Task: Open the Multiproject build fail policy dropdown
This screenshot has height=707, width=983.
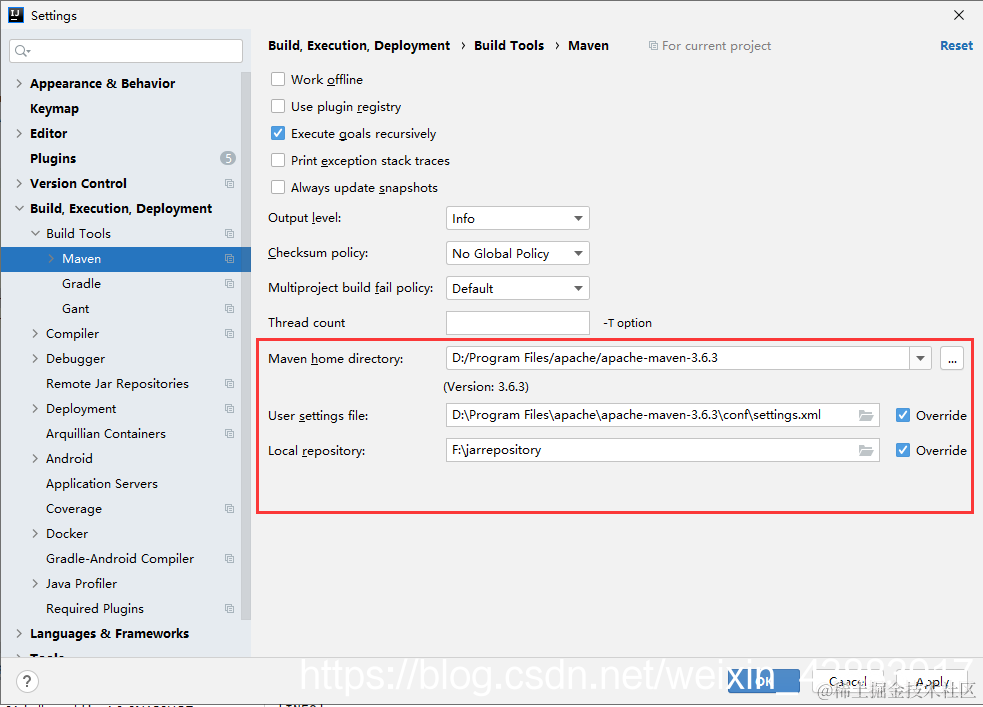Action: [518, 288]
